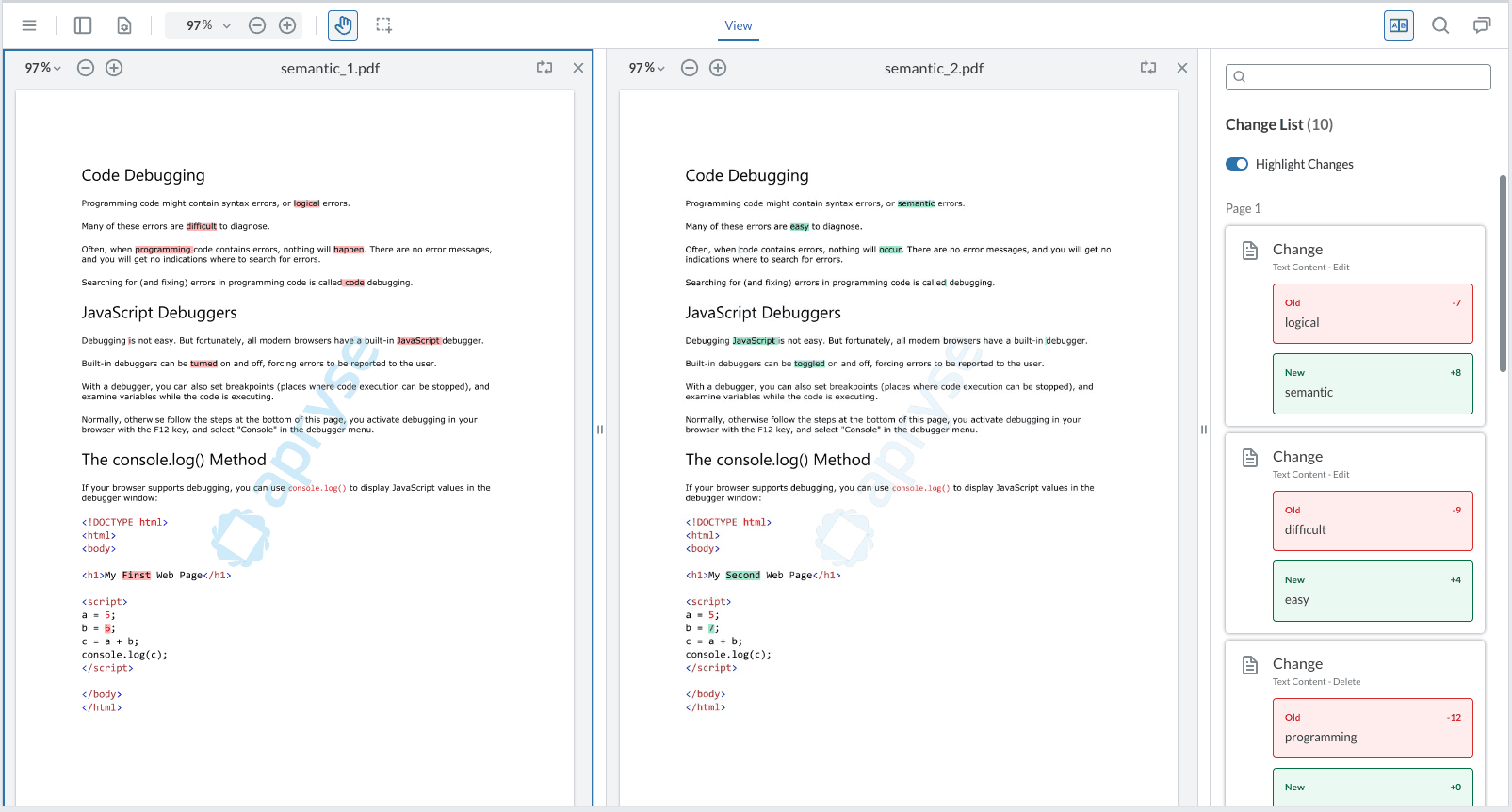Zoom out semantic_2.pdf pane
1512x812 pixels.
click(690, 68)
